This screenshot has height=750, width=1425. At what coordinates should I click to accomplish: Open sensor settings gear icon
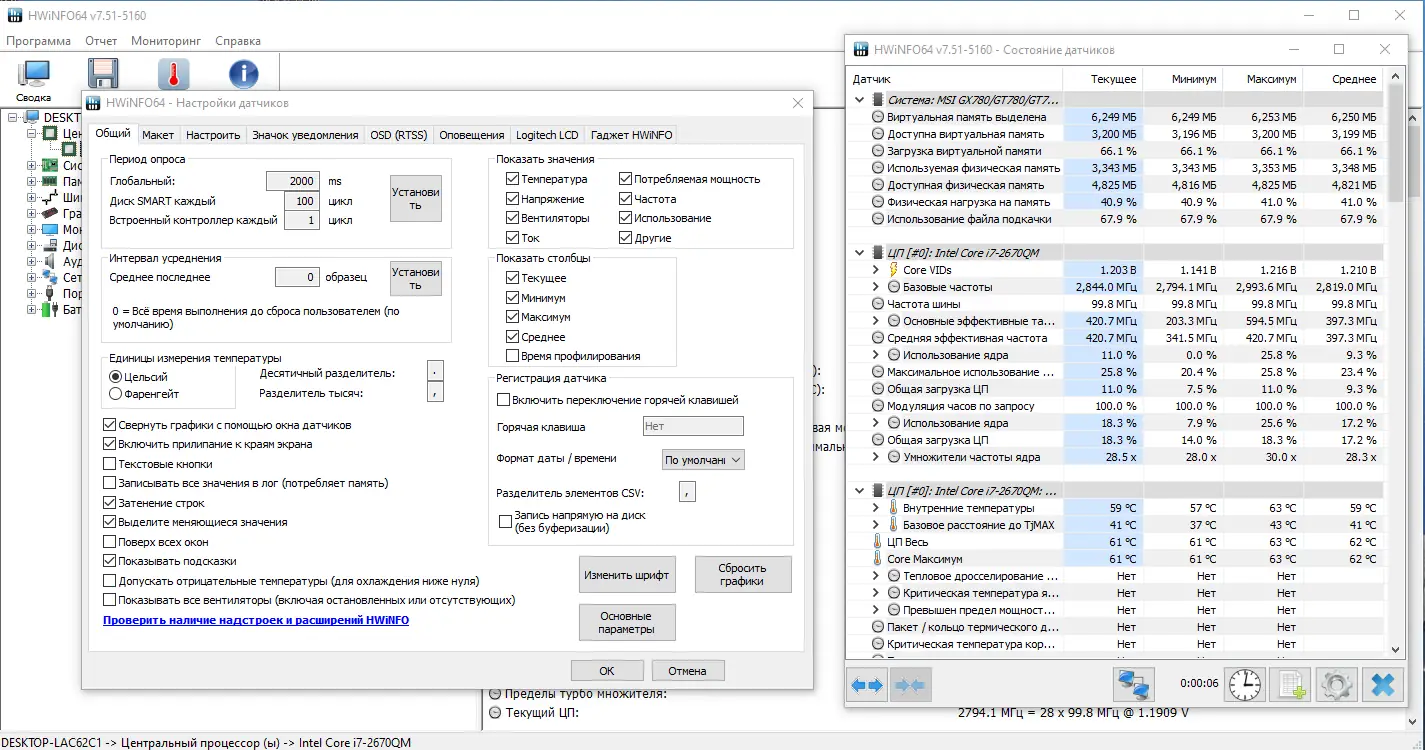pyautogui.click(x=1336, y=685)
